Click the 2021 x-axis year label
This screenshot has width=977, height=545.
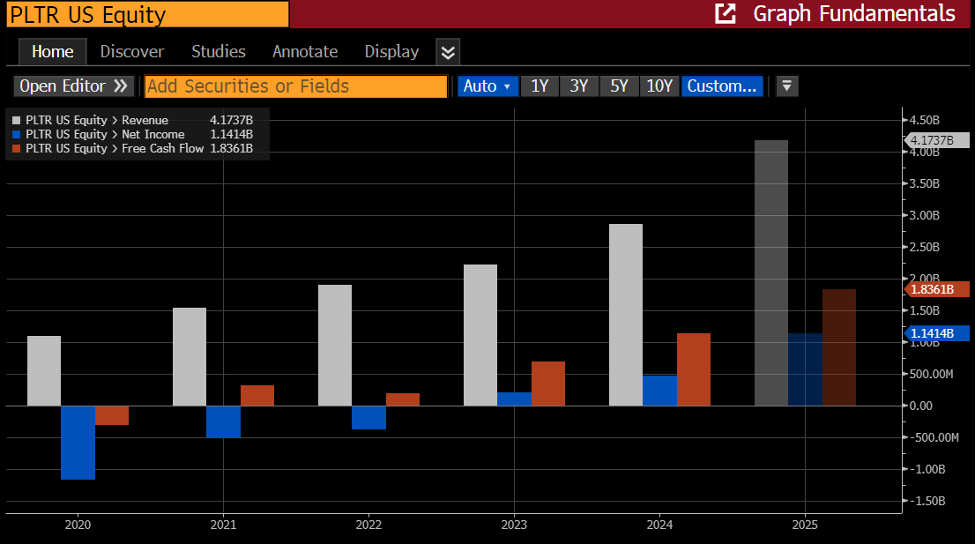tap(223, 524)
